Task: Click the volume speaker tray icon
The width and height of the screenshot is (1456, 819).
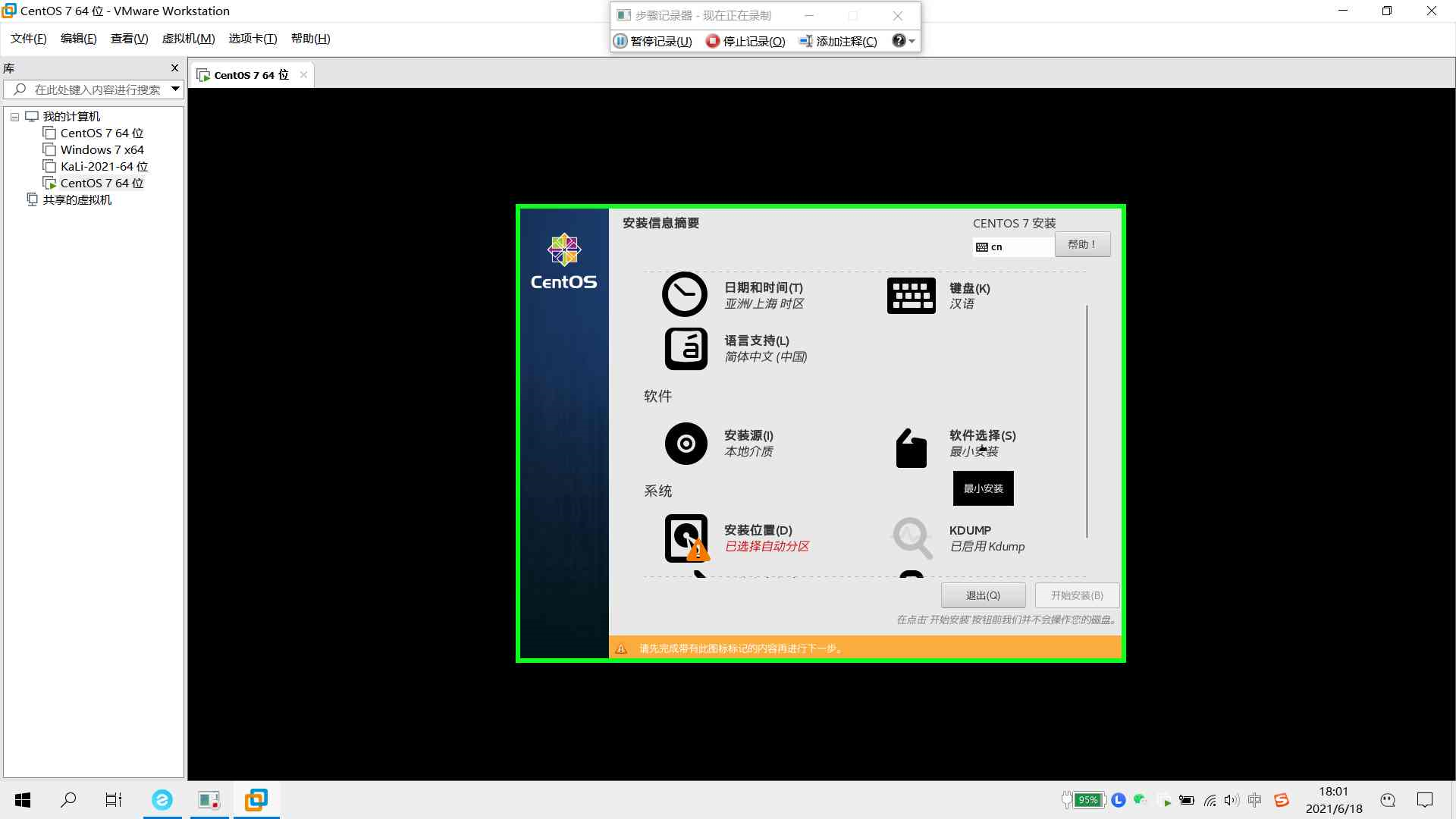Action: pos(1232,800)
